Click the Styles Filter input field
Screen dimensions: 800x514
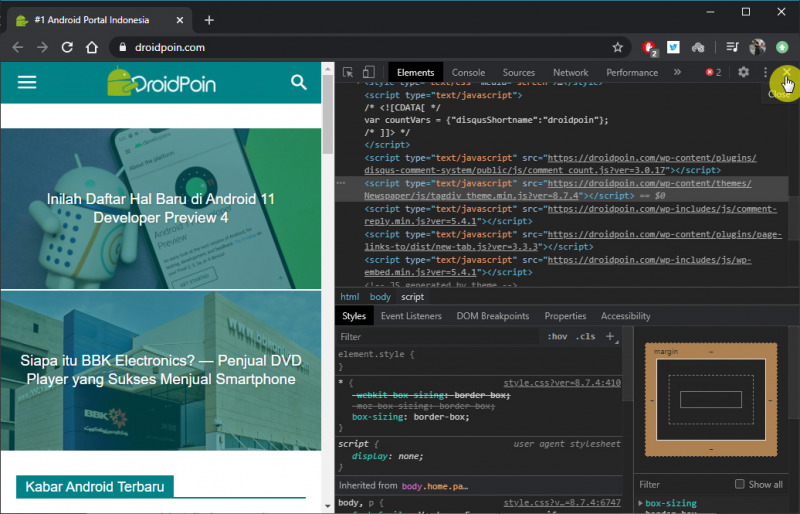tap(438, 337)
